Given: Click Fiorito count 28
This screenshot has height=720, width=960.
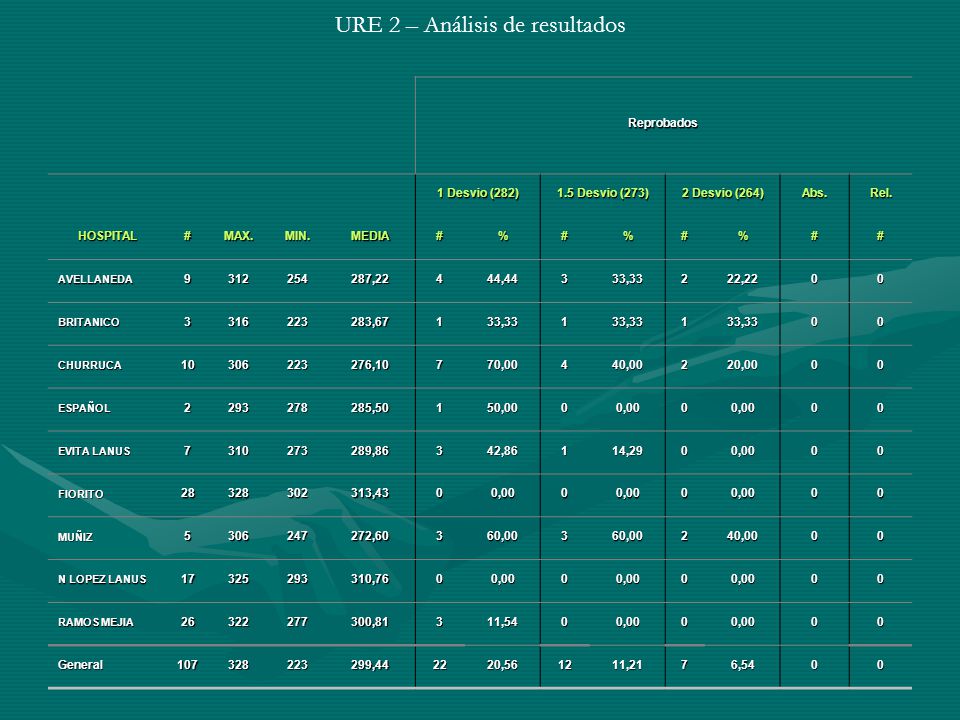Looking at the screenshot, I should [x=187, y=493].
